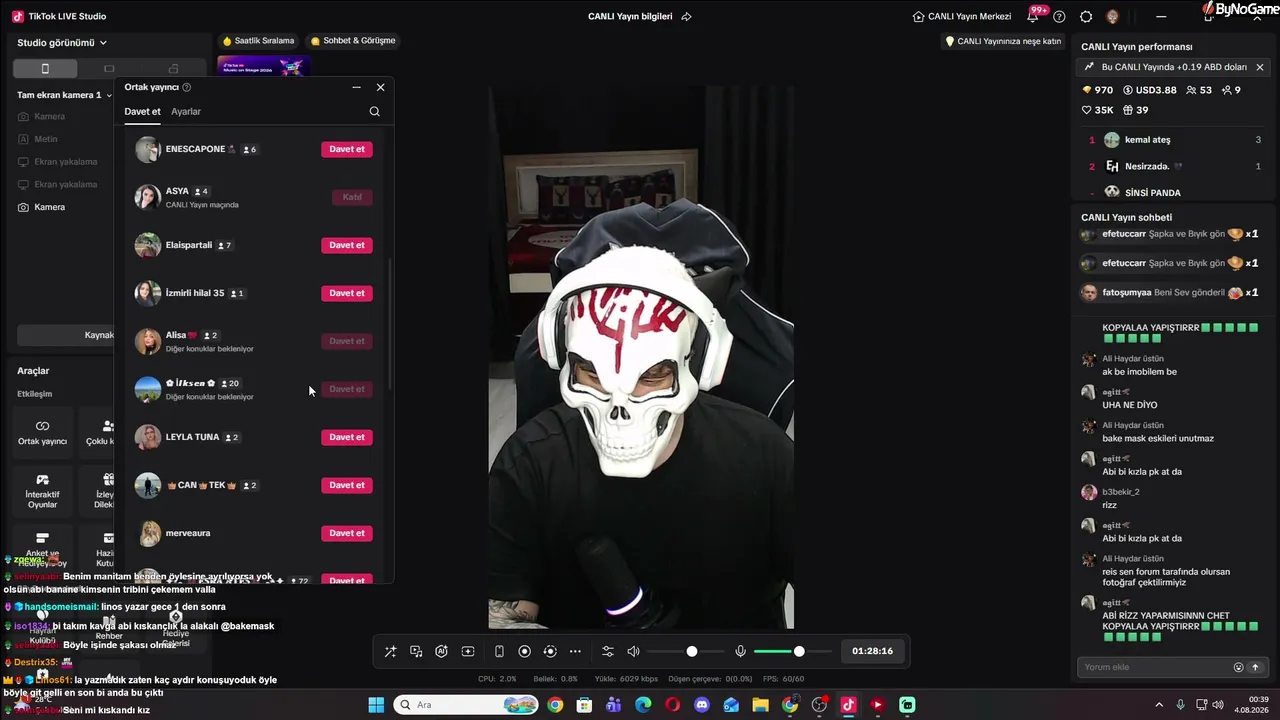This screenshot has height=720, width=1280.
Task: Switch to the Ayarlar tab
Action: coord(186,112)
